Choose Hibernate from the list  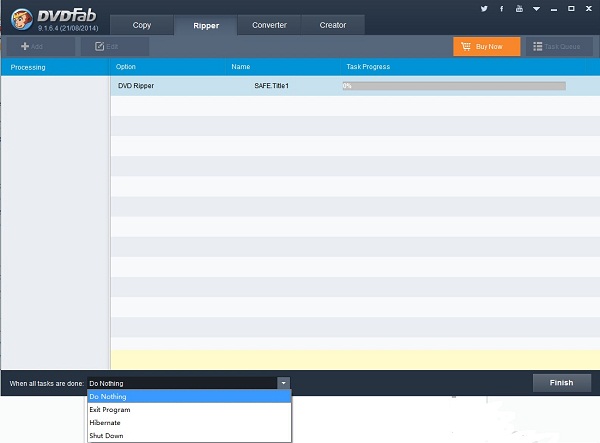189,423
